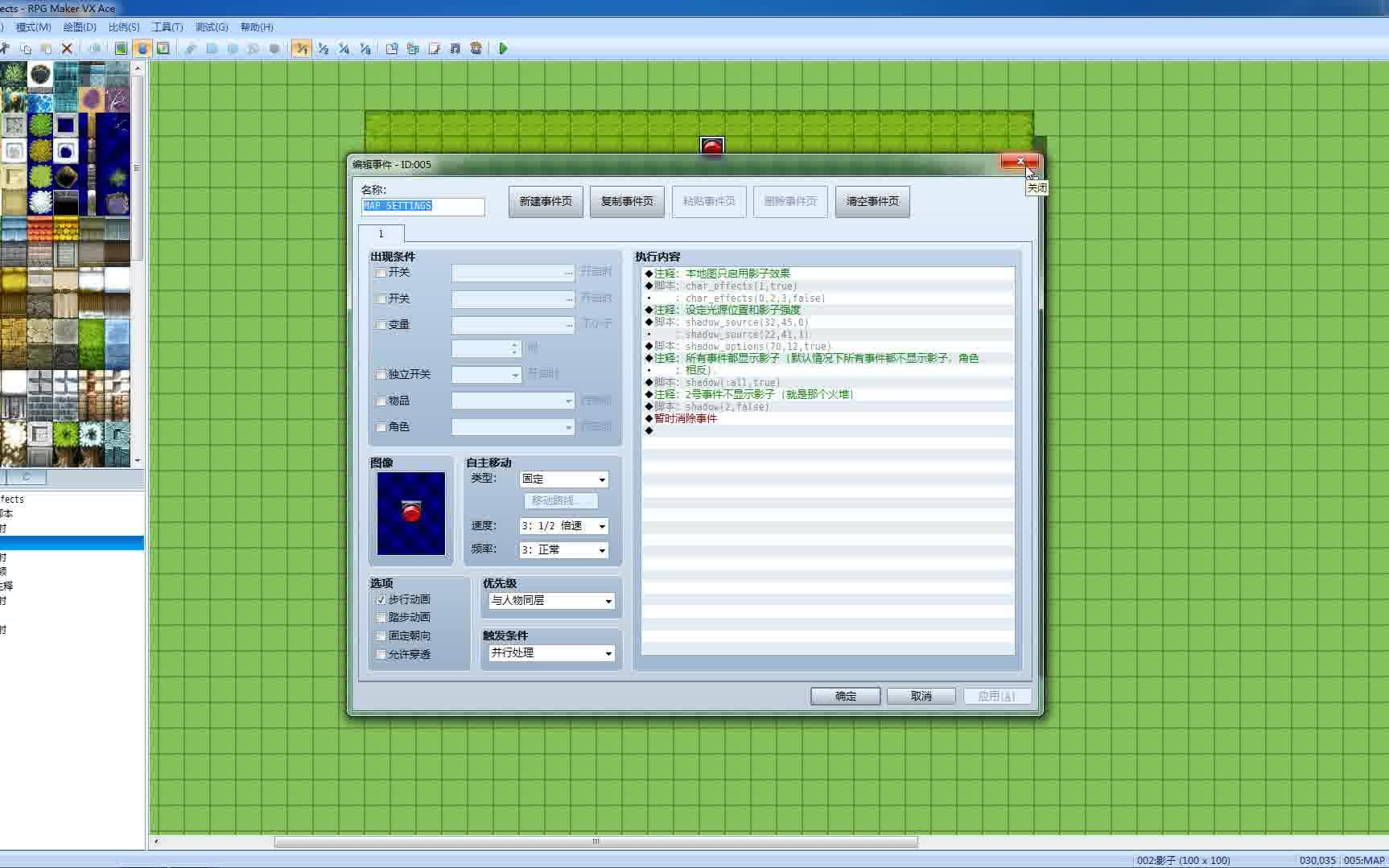Click the tileset palette vertical scrollbar
Screen dimensions: 1389x868
pyautogui.click(x=138, y=264)
